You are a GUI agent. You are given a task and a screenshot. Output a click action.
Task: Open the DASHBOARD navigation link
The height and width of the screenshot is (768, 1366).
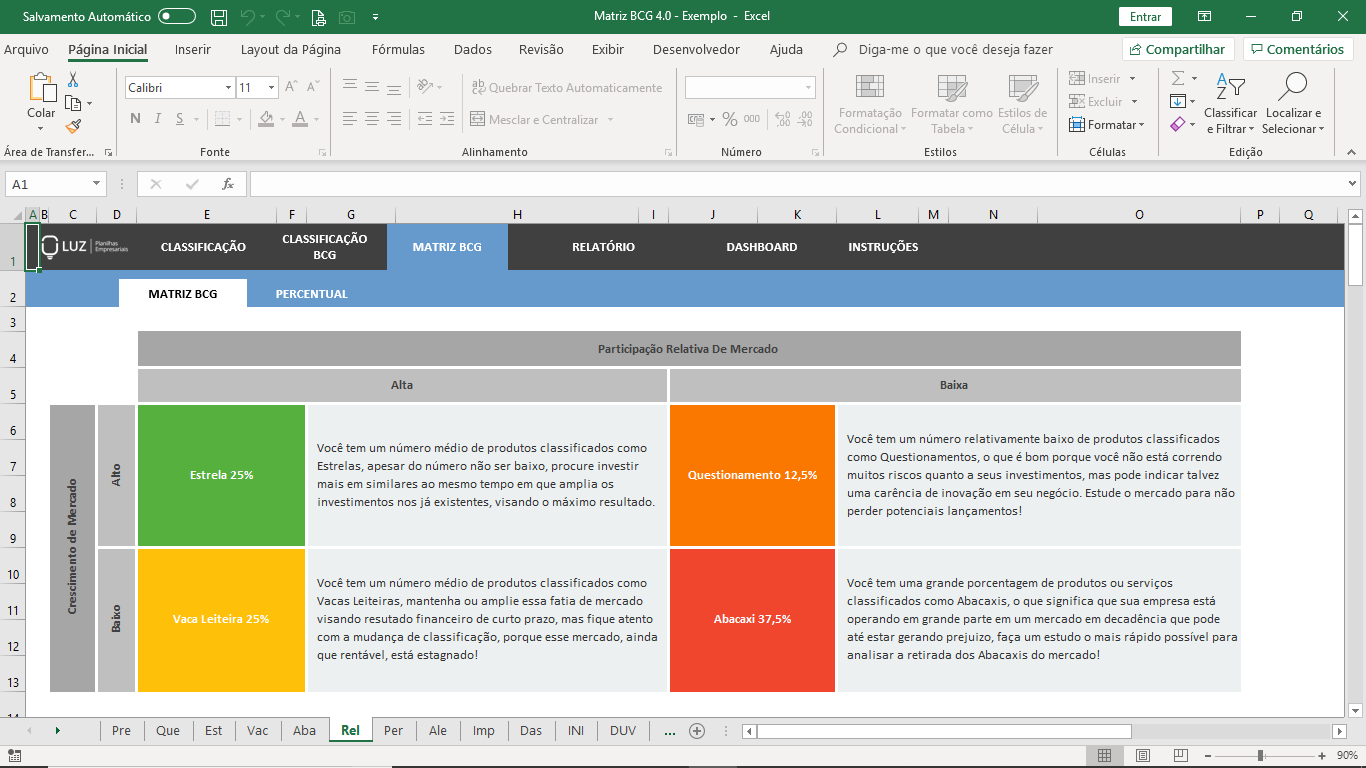pyautogui.click(x=762, y=247)
